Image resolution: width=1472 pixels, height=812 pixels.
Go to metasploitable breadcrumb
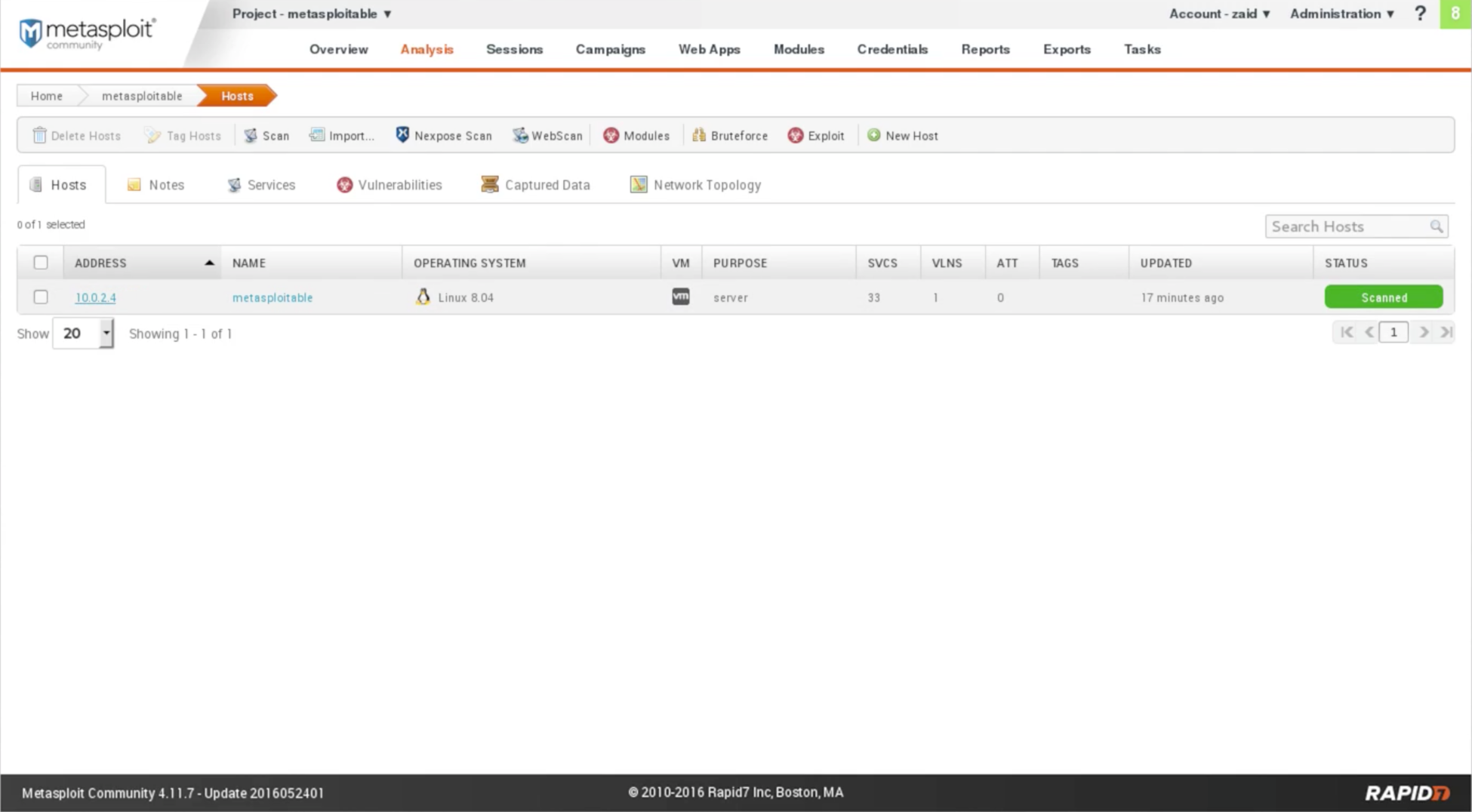point(142,96)
